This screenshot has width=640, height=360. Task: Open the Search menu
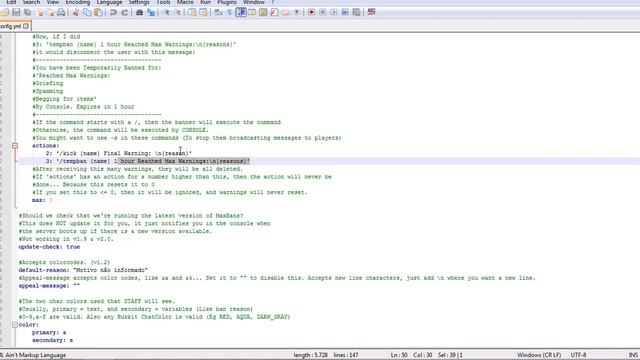(x=31, y=2)
